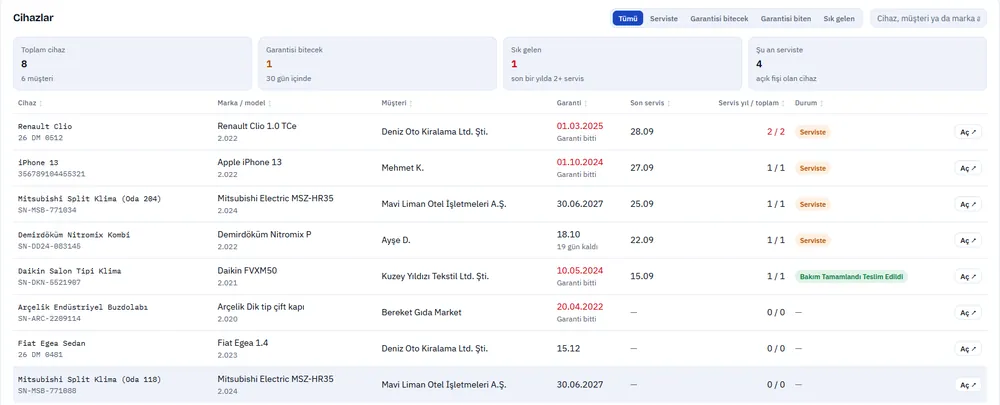Click last service date 15.09
The height and width of the screenshot is (405, 1000).
(642, 277)
